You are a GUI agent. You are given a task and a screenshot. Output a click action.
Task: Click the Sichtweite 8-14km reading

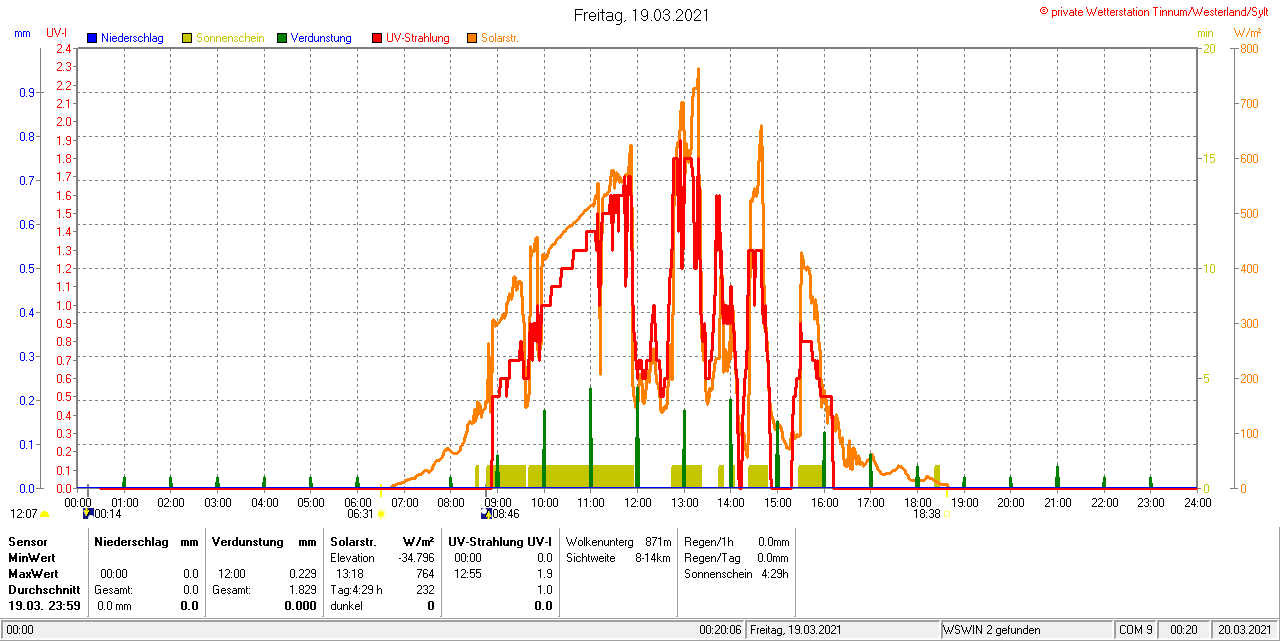click(618, 557)
